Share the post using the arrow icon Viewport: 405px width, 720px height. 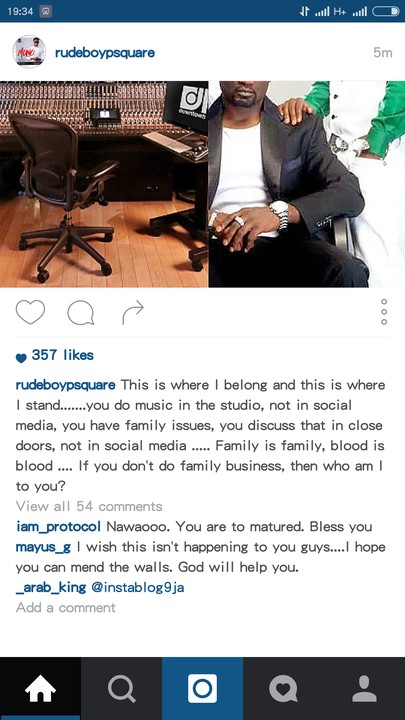(x=133, y=313)
